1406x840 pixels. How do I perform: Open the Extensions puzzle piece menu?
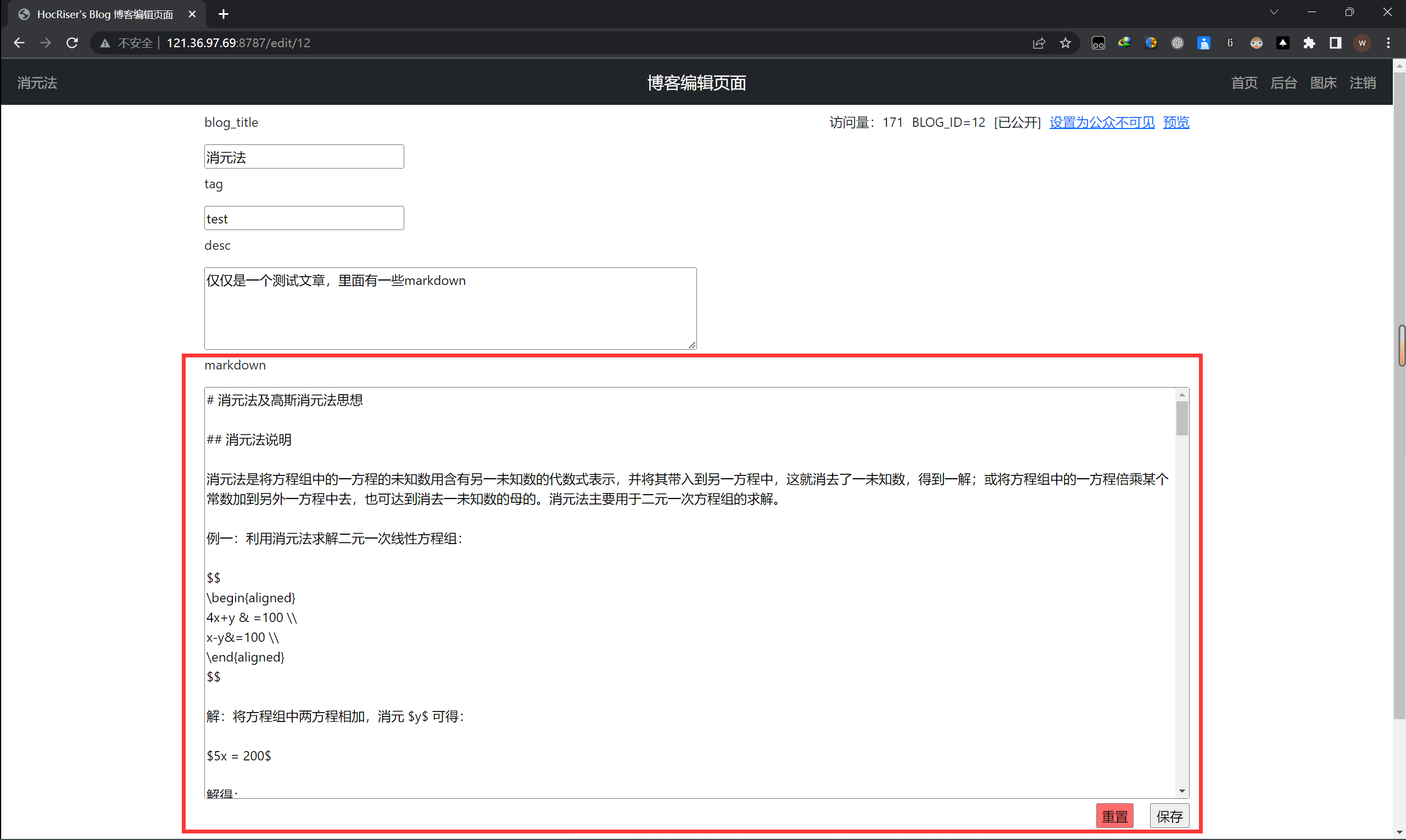tap(1309, 43)
